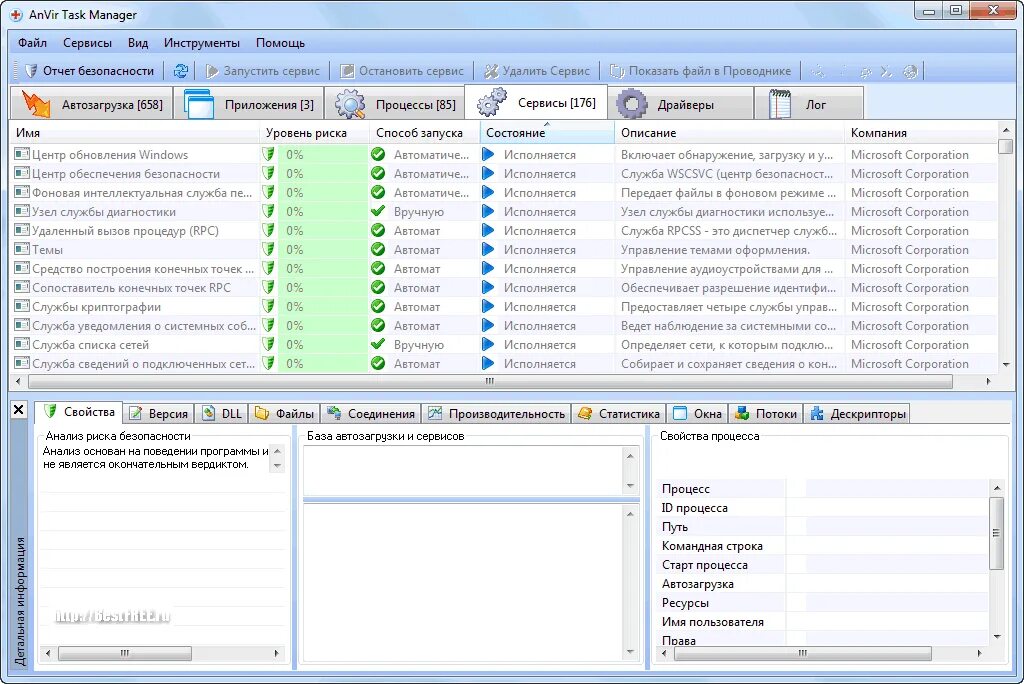This screenshot has width=1024, height=684.
Task: Click the Анализ риска horizontal scrollbar right arrow
Action: [276, 653]
